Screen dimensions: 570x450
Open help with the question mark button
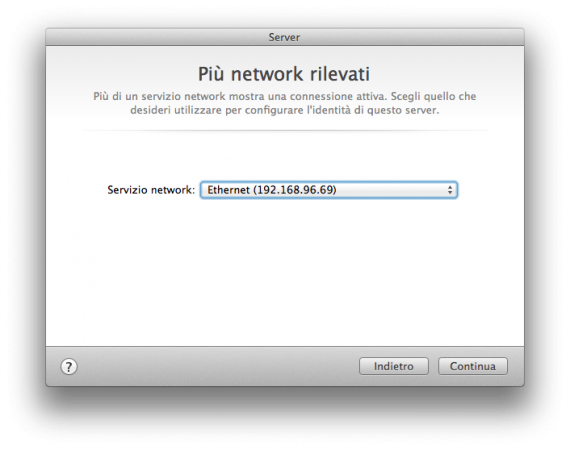(69, 367)
